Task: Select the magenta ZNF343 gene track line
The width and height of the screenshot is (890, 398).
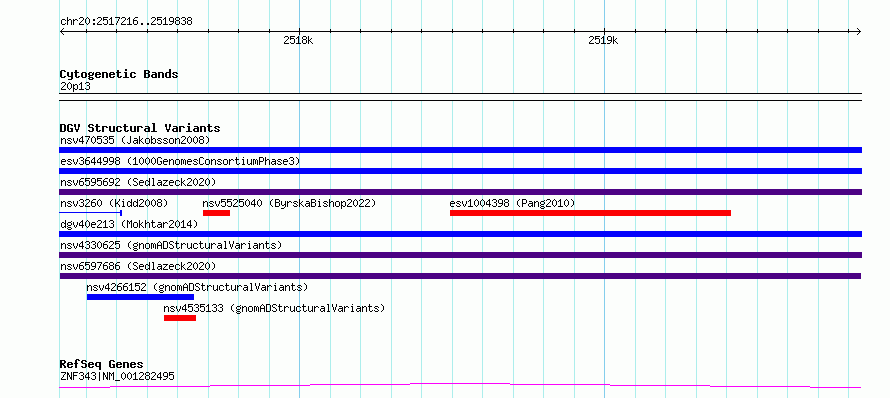Action: tap(460, 386)
